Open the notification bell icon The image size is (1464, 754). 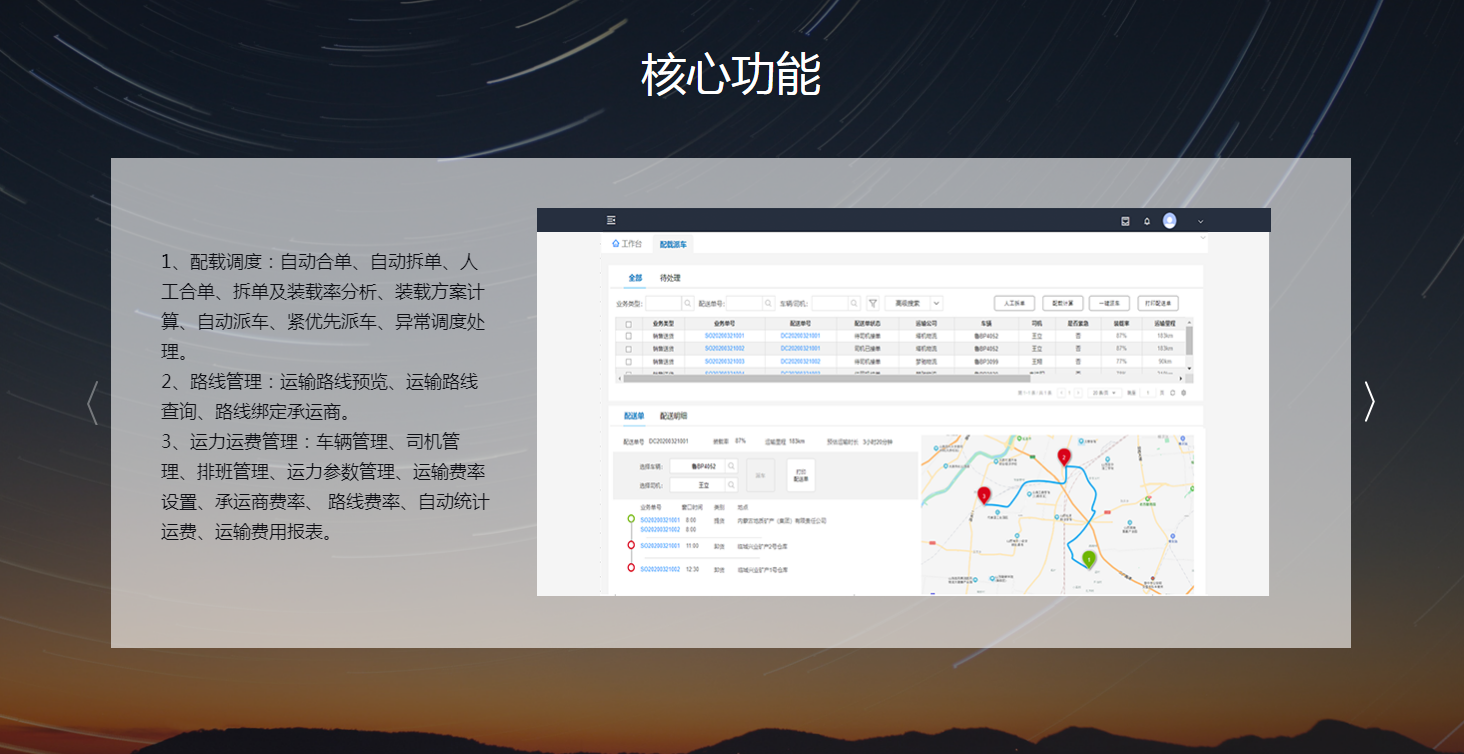pyautogui.click(x=1147, y=221)
